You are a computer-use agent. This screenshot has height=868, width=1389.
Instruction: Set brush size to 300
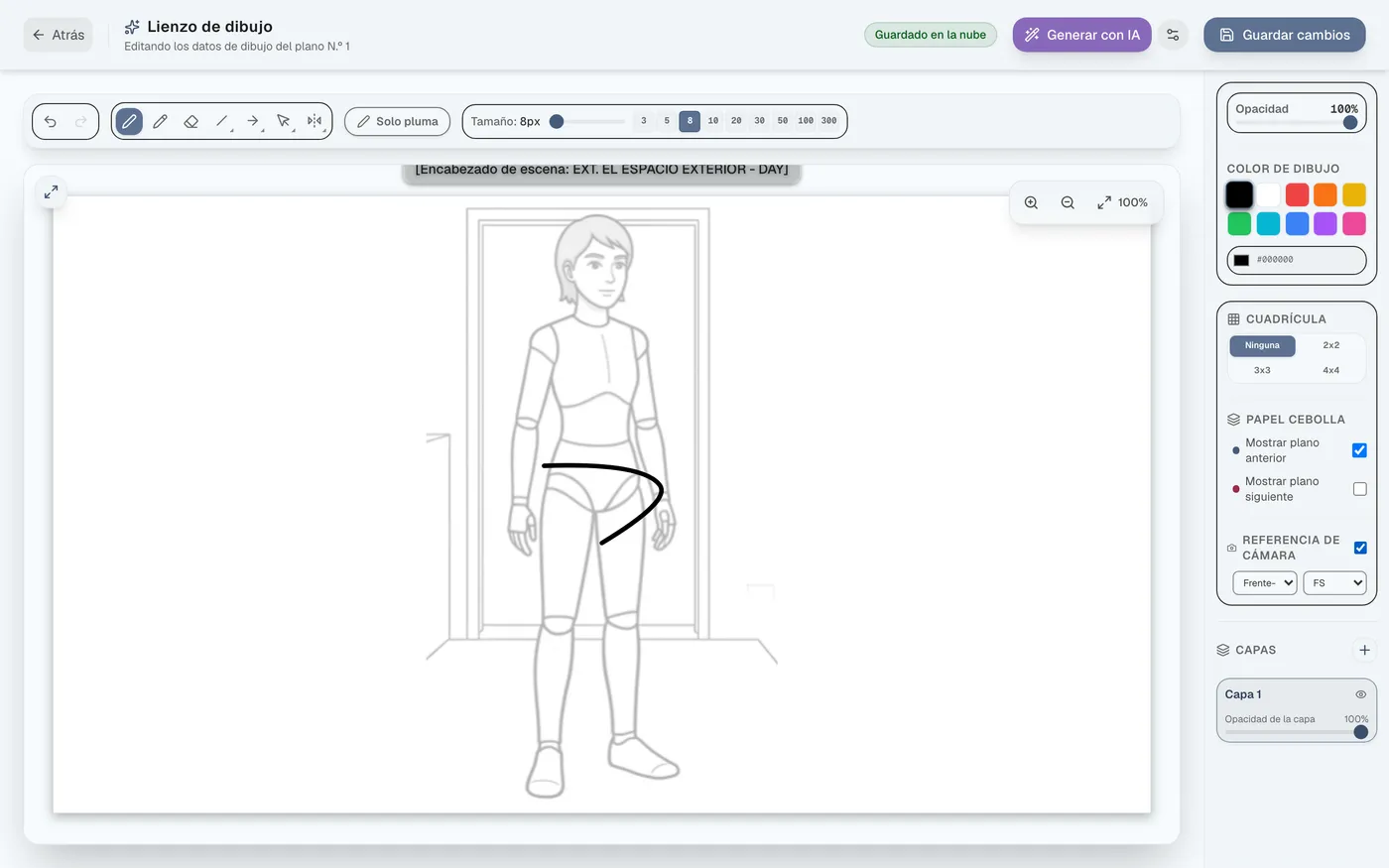tap(828, 121)
